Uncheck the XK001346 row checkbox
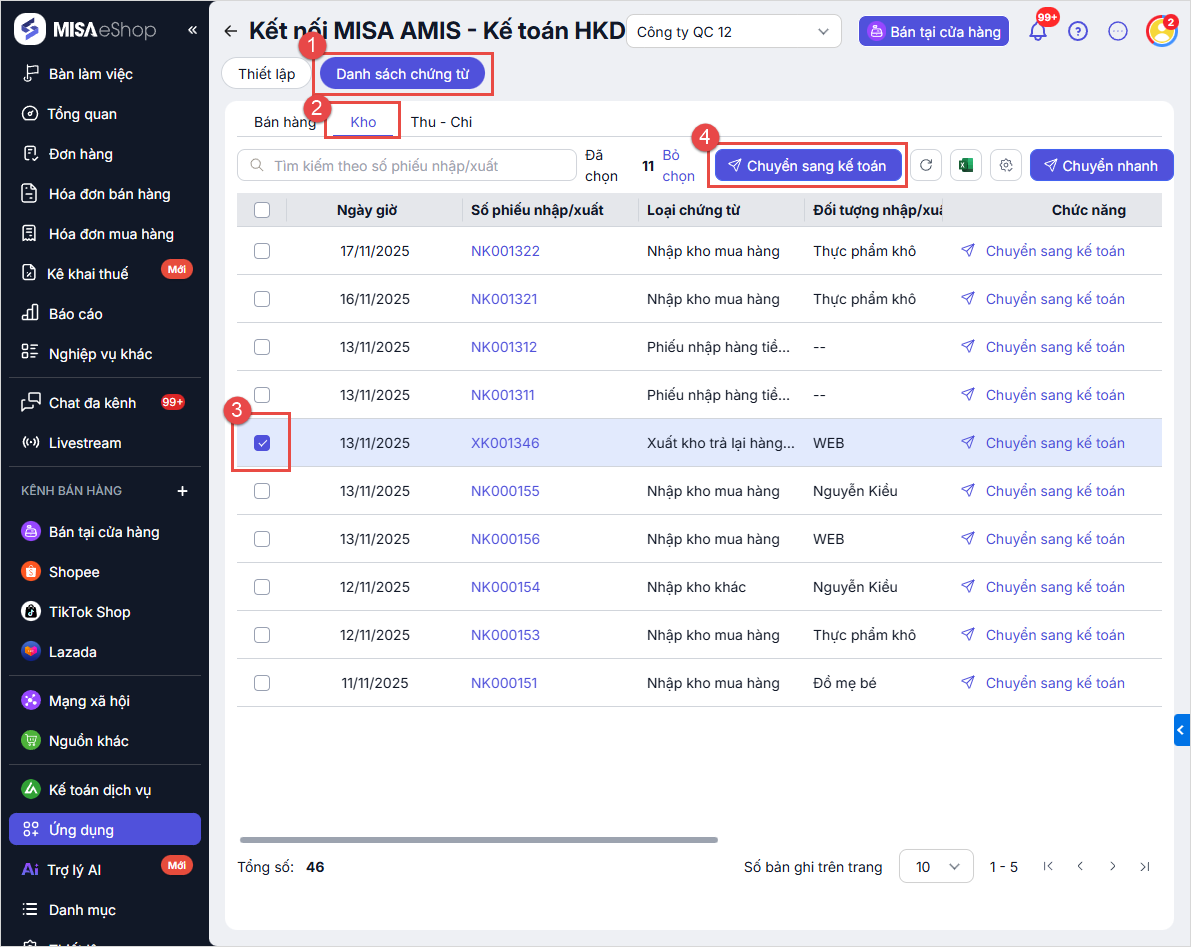This screenshot has height=947, width=1191. [262, 443]
